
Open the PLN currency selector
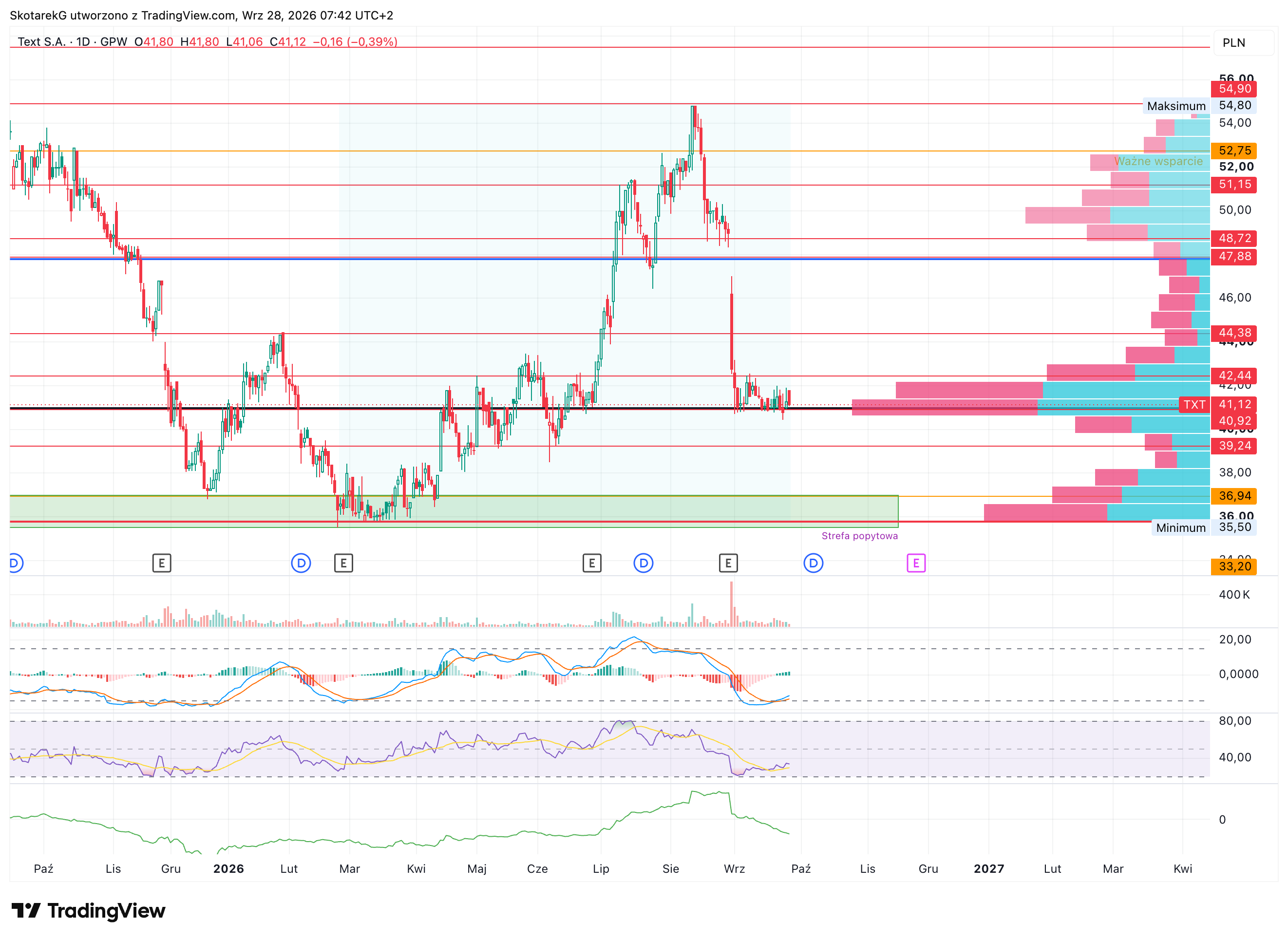(x=1244, y=43)
